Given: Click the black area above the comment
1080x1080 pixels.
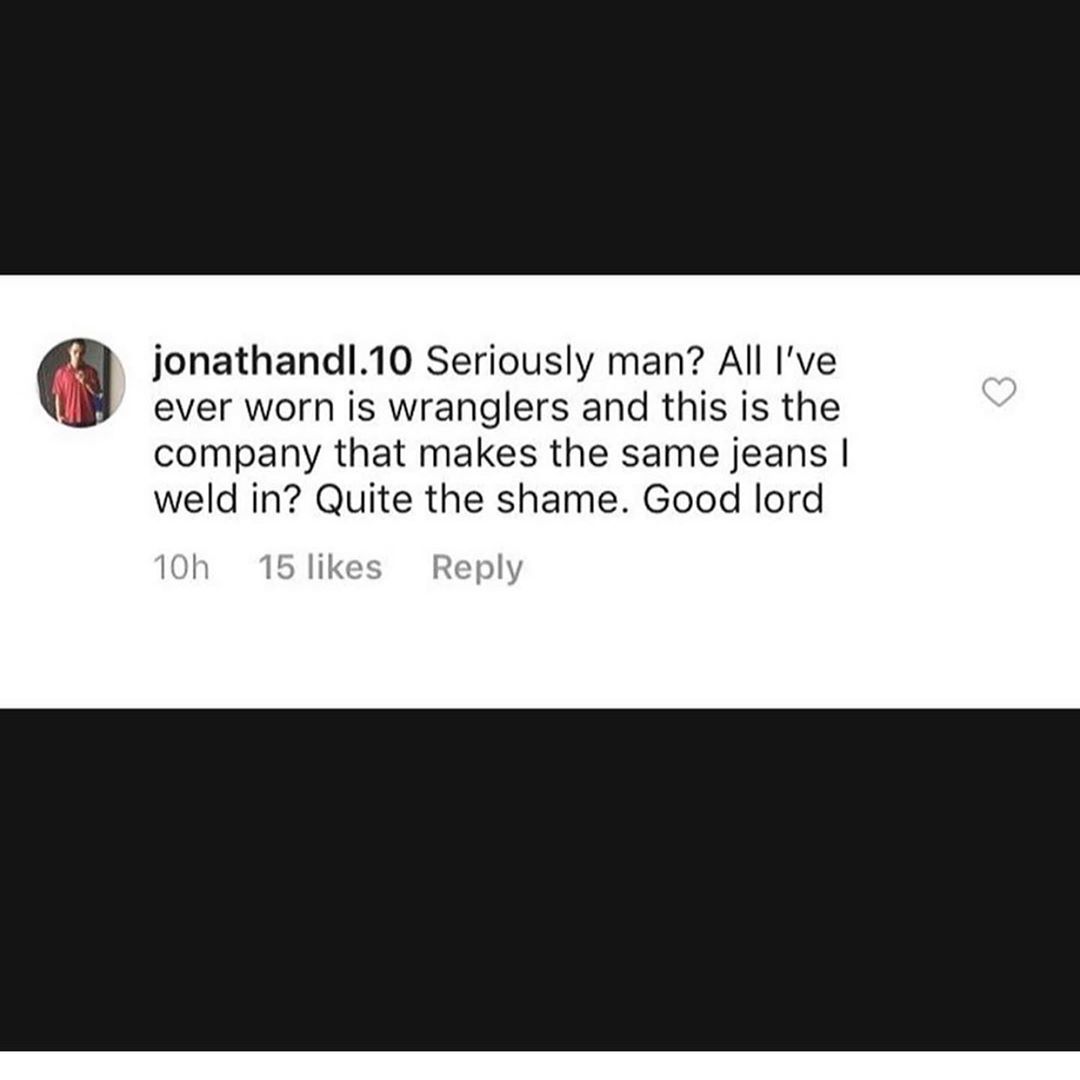Looking at the screenshot, I should tap(540, 137).
